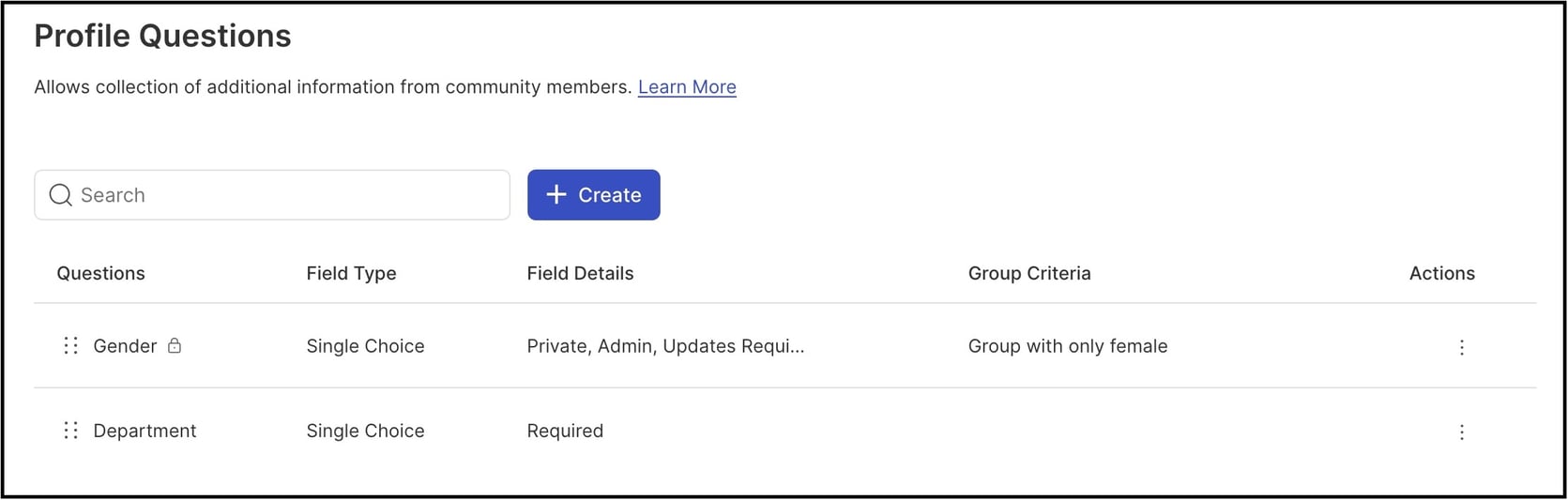Click the Field Details column header
The image size is (1568, 500).
[x=580, y=273]
